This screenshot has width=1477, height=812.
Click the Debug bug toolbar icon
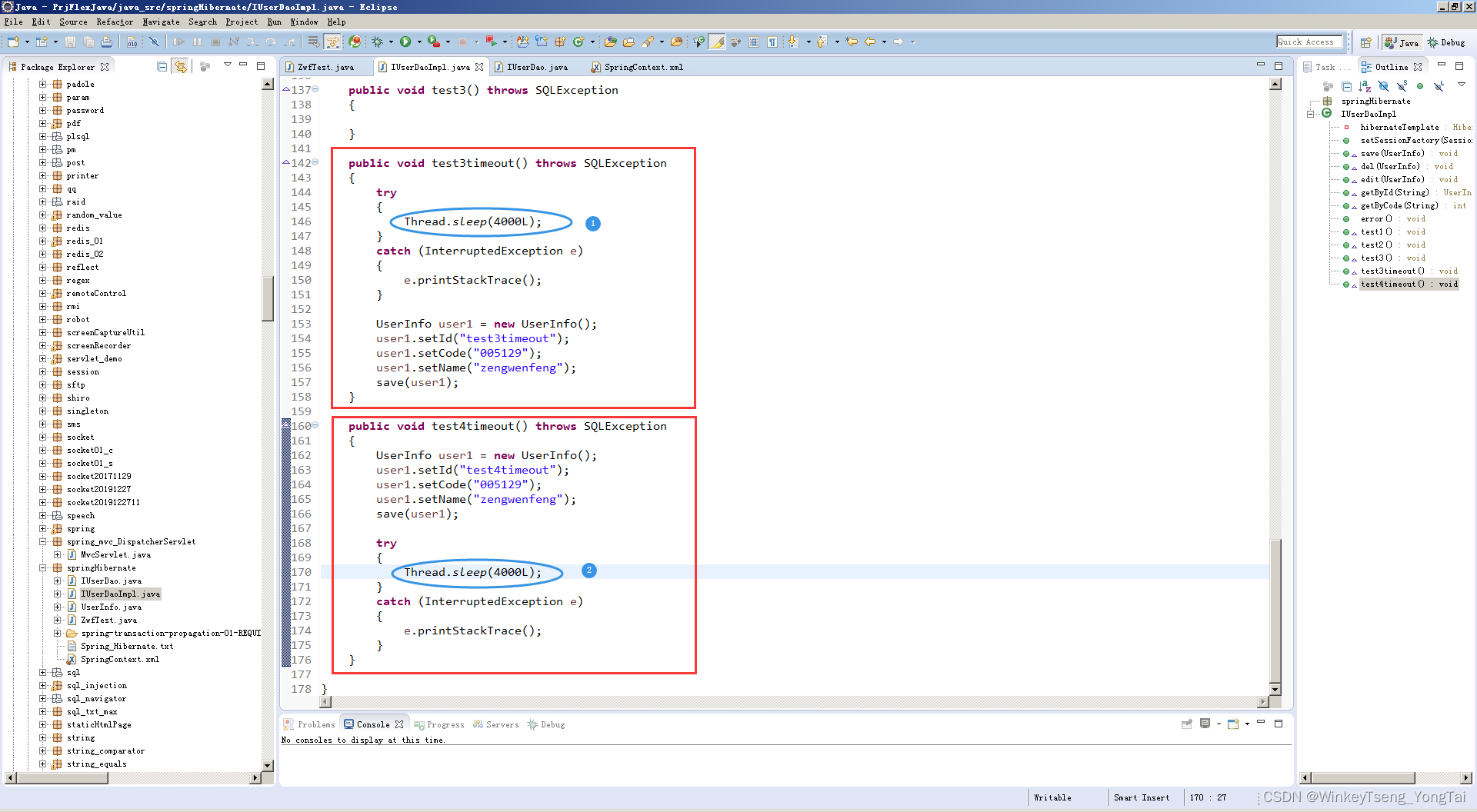coord(378,42)
